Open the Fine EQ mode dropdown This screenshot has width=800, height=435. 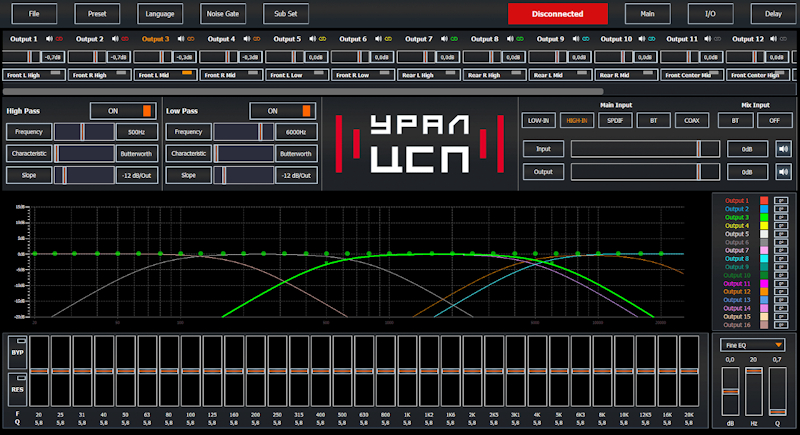(x=751, y=344)
